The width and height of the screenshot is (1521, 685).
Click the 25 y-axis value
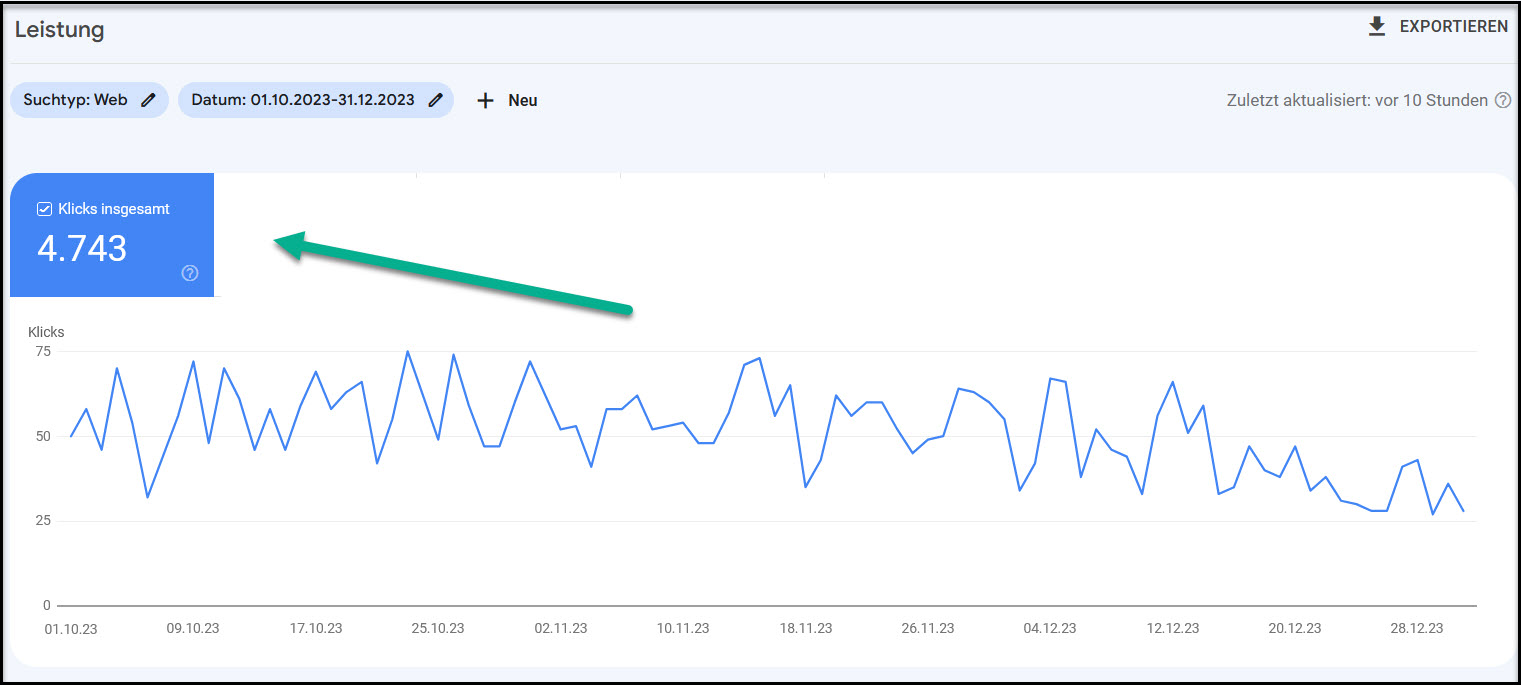42,521
